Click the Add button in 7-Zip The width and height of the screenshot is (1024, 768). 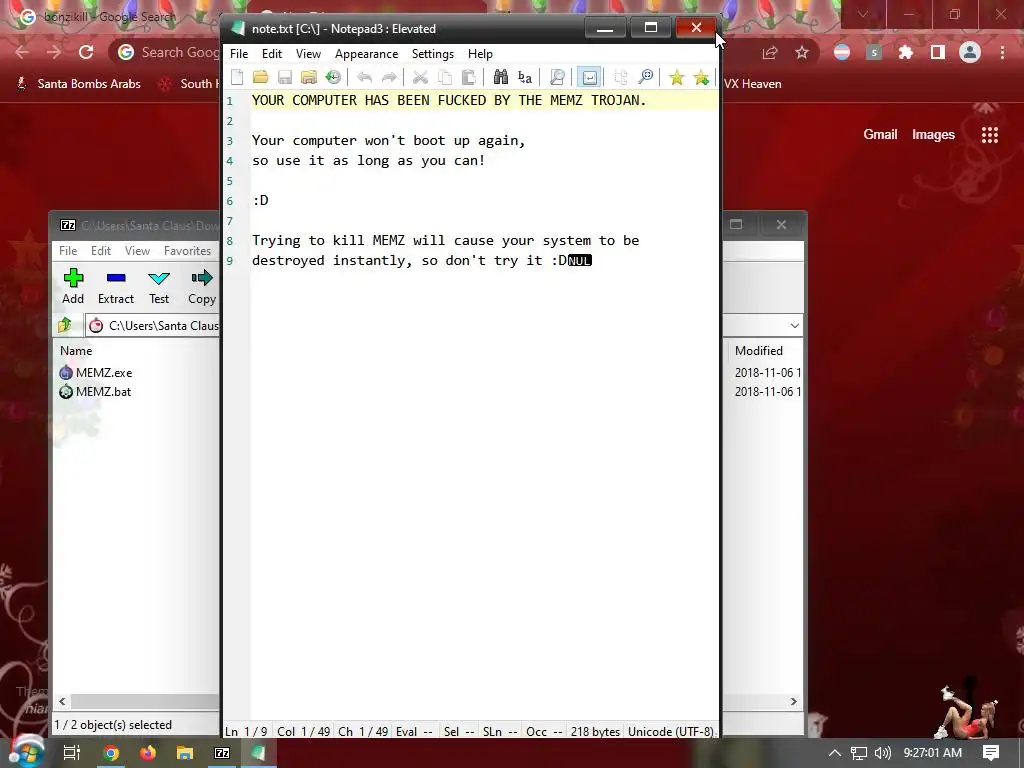(73, 287)
